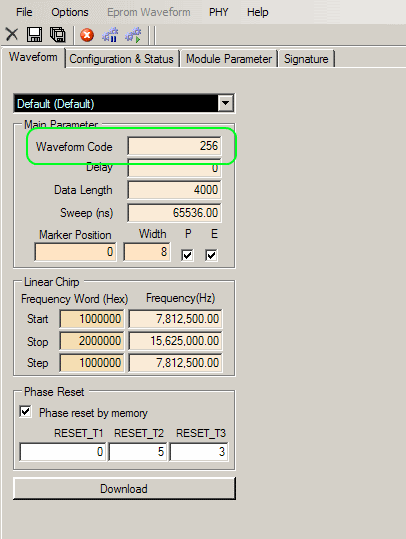Click the Stop frequency word hex field

[x=91, y=341]
